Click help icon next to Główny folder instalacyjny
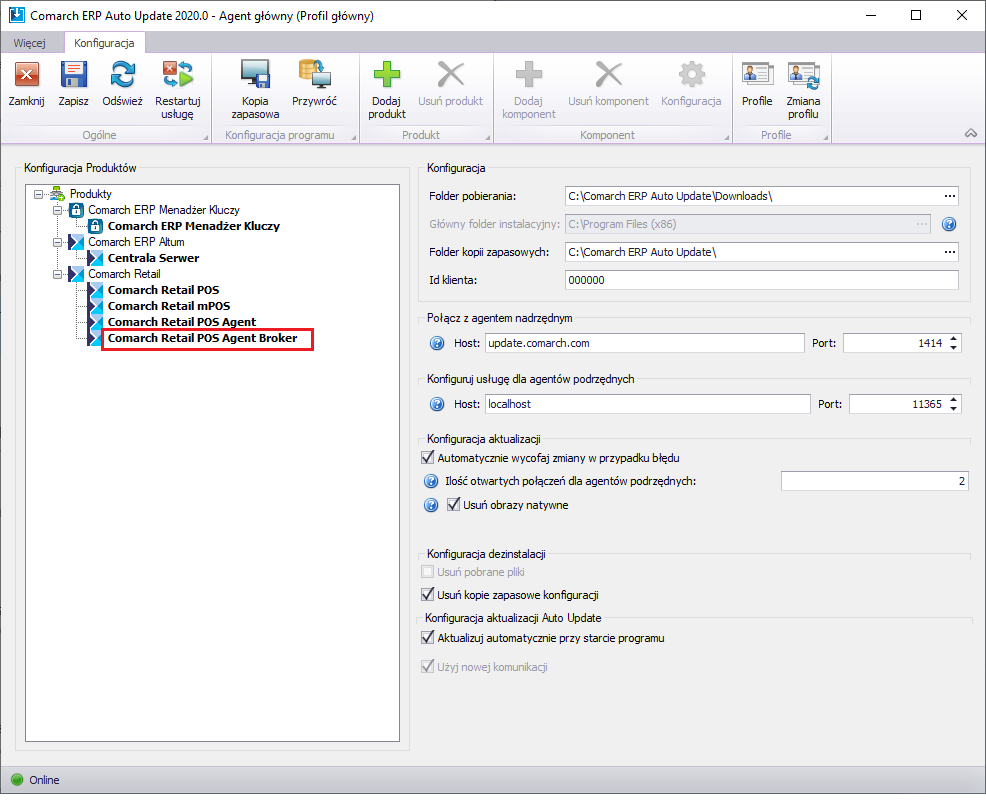 949,225
